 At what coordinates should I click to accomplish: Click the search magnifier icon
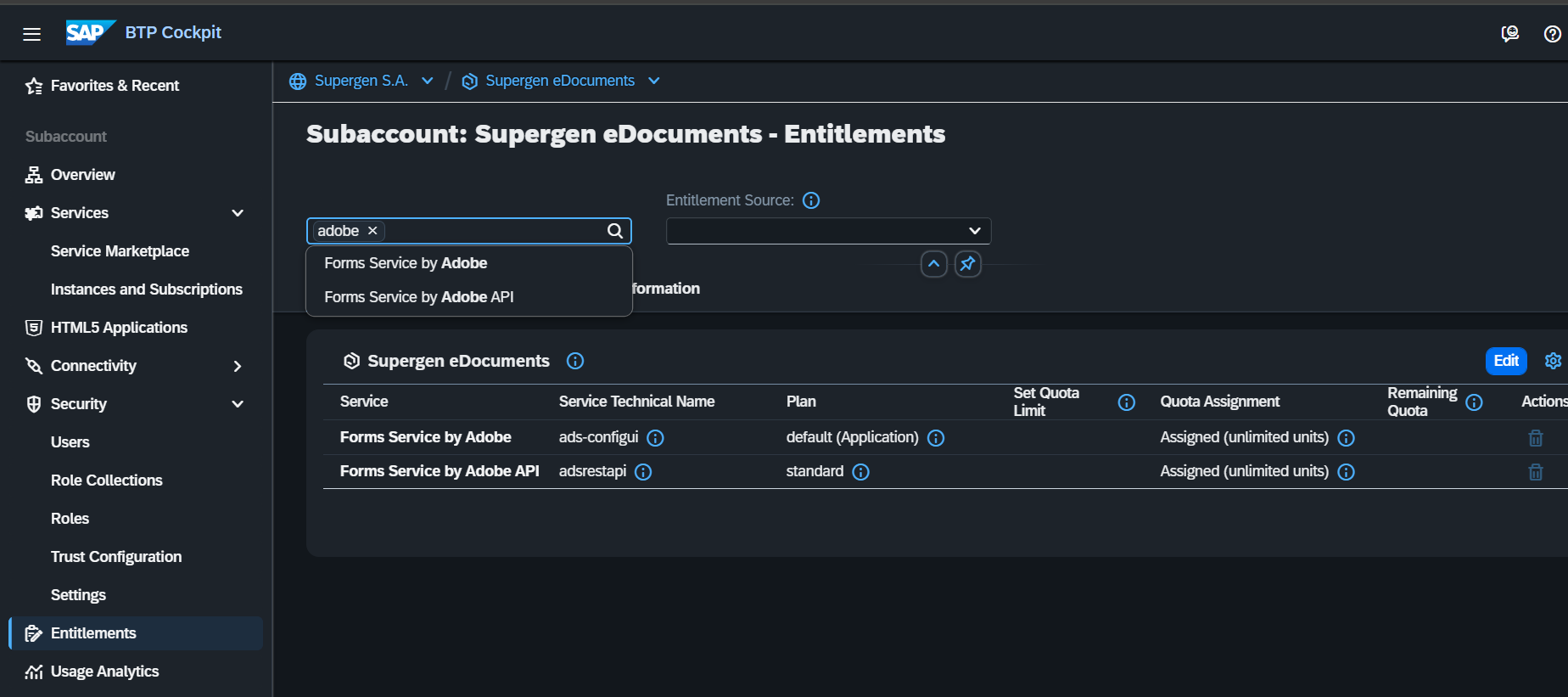coord(615,231)
